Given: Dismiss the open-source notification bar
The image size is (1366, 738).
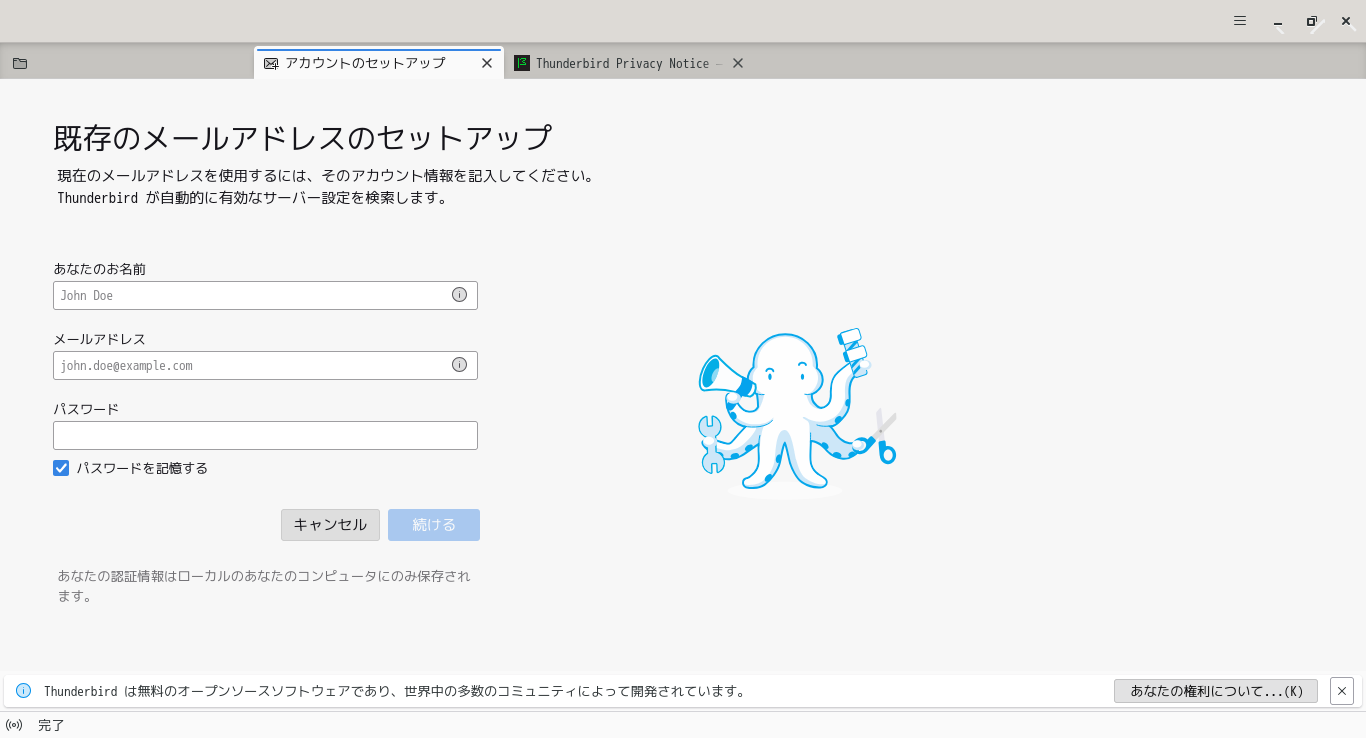Looking at the screenshot, I should point(1342,691).
